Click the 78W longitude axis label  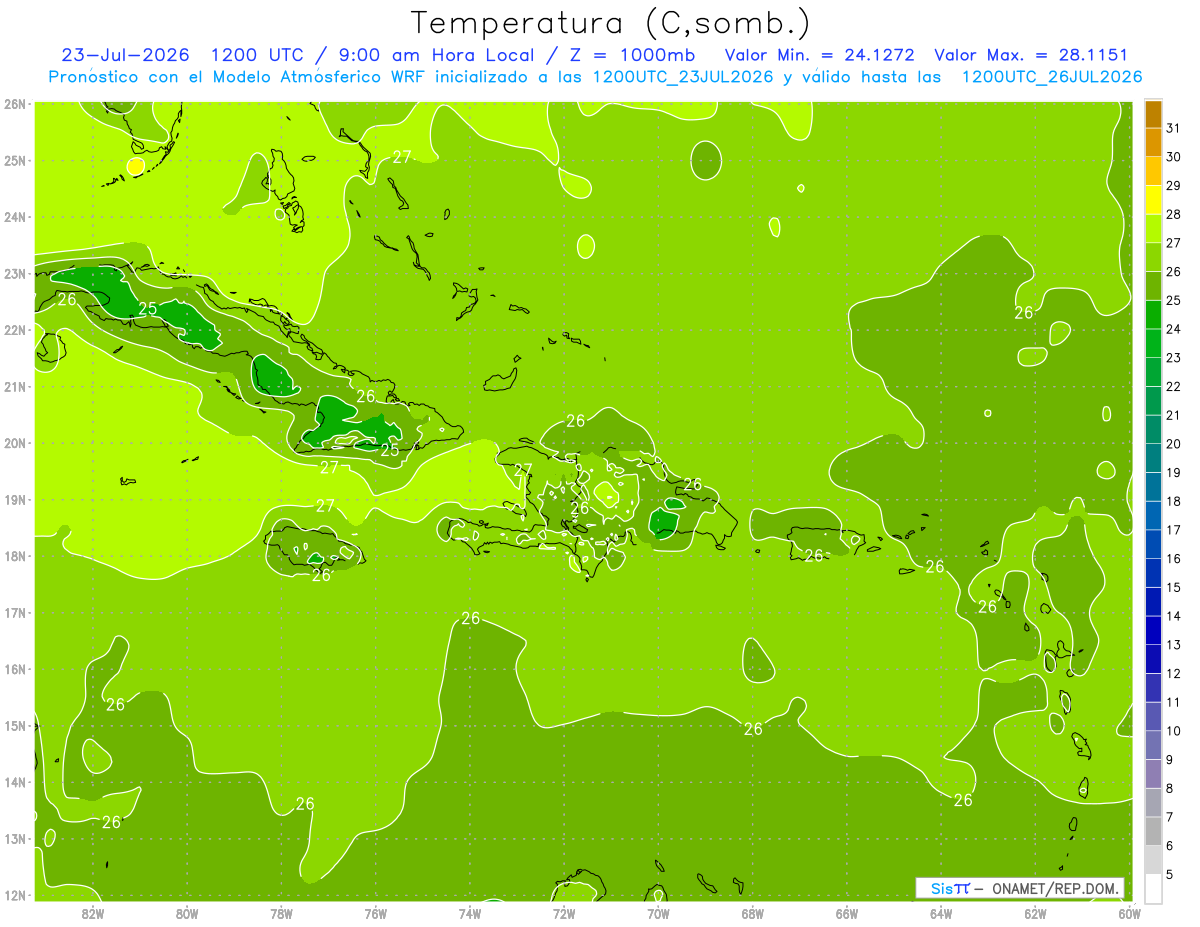click(x=281, y=914)
